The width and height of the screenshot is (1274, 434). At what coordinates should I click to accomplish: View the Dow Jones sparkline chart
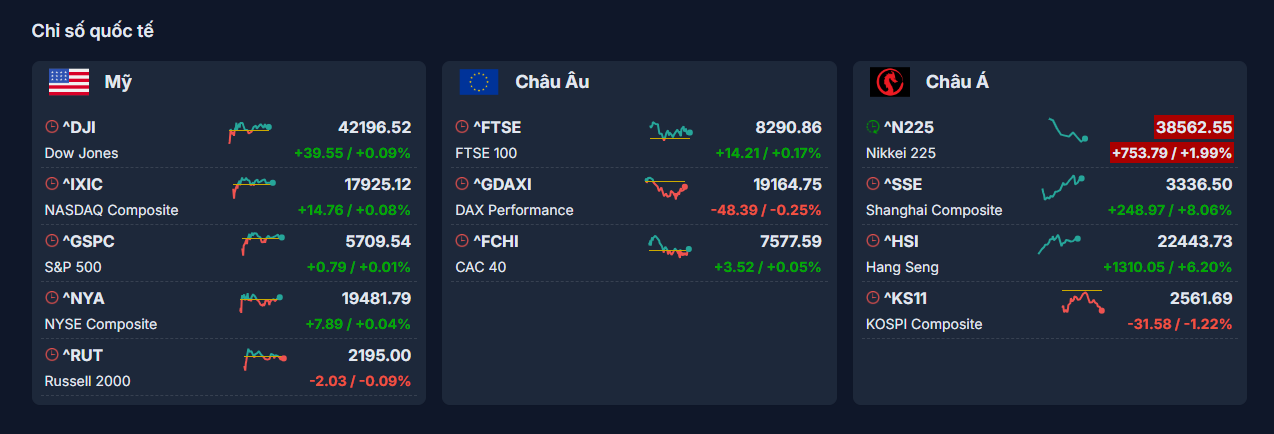[x=251, y=130]
